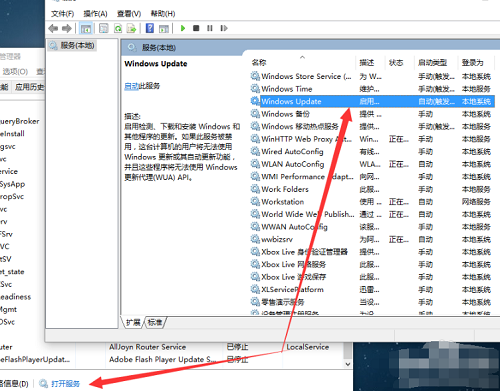This screenshot has width=500, height=391.
Task: Click the 打开服务 link in Task Manager
Action: [65, 384]
